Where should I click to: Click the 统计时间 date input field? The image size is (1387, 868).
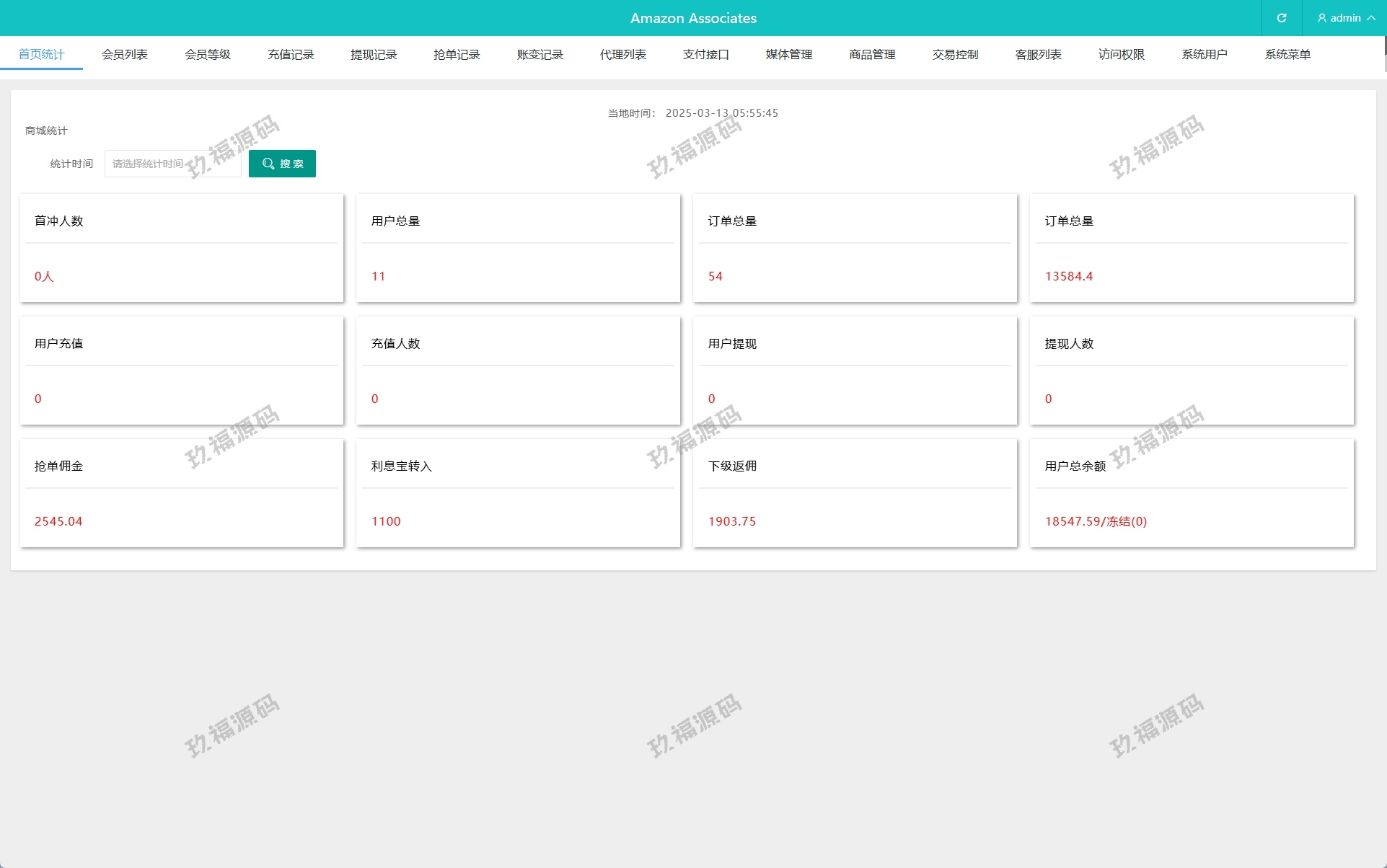172,164
